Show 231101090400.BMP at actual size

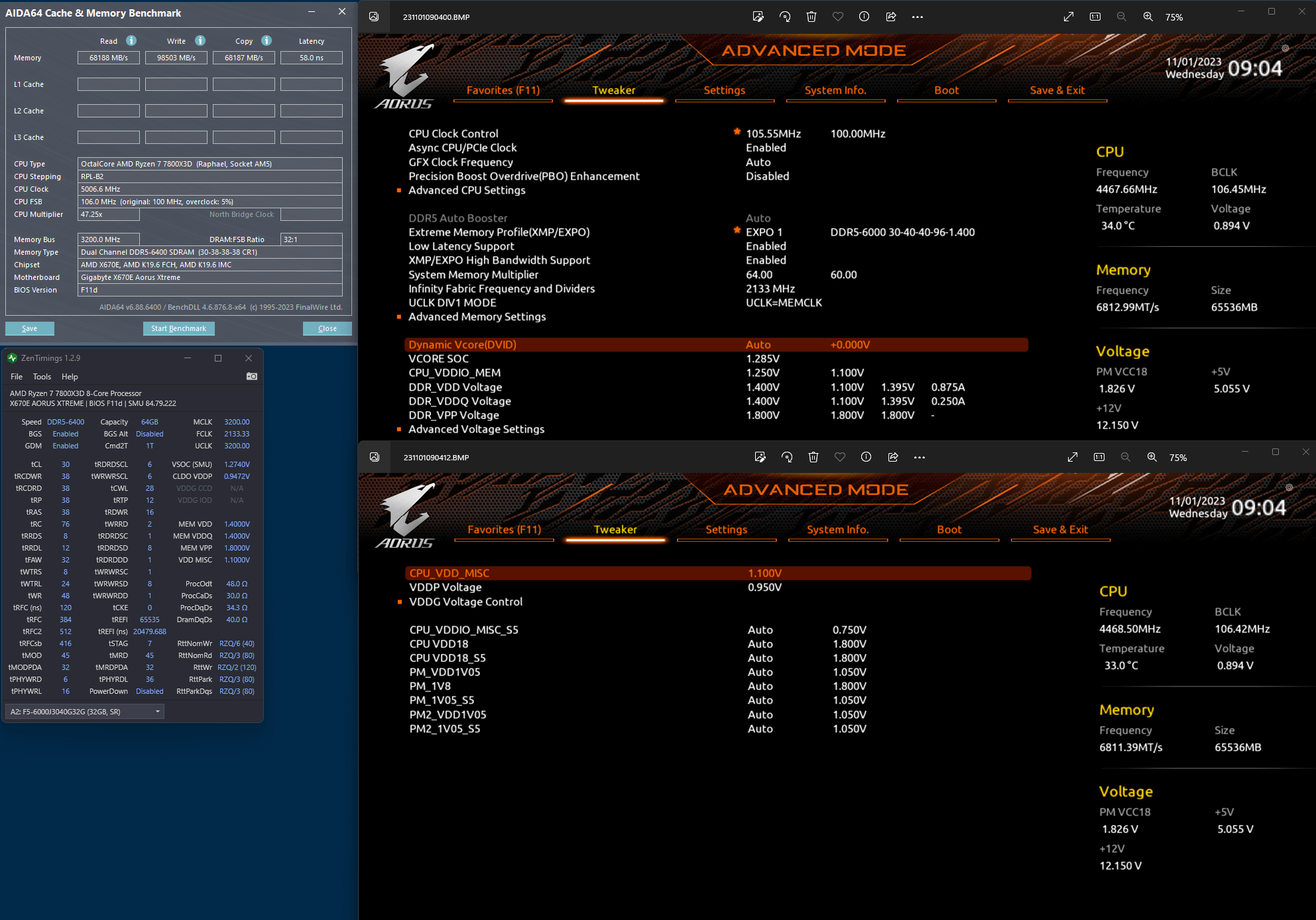1095,17
